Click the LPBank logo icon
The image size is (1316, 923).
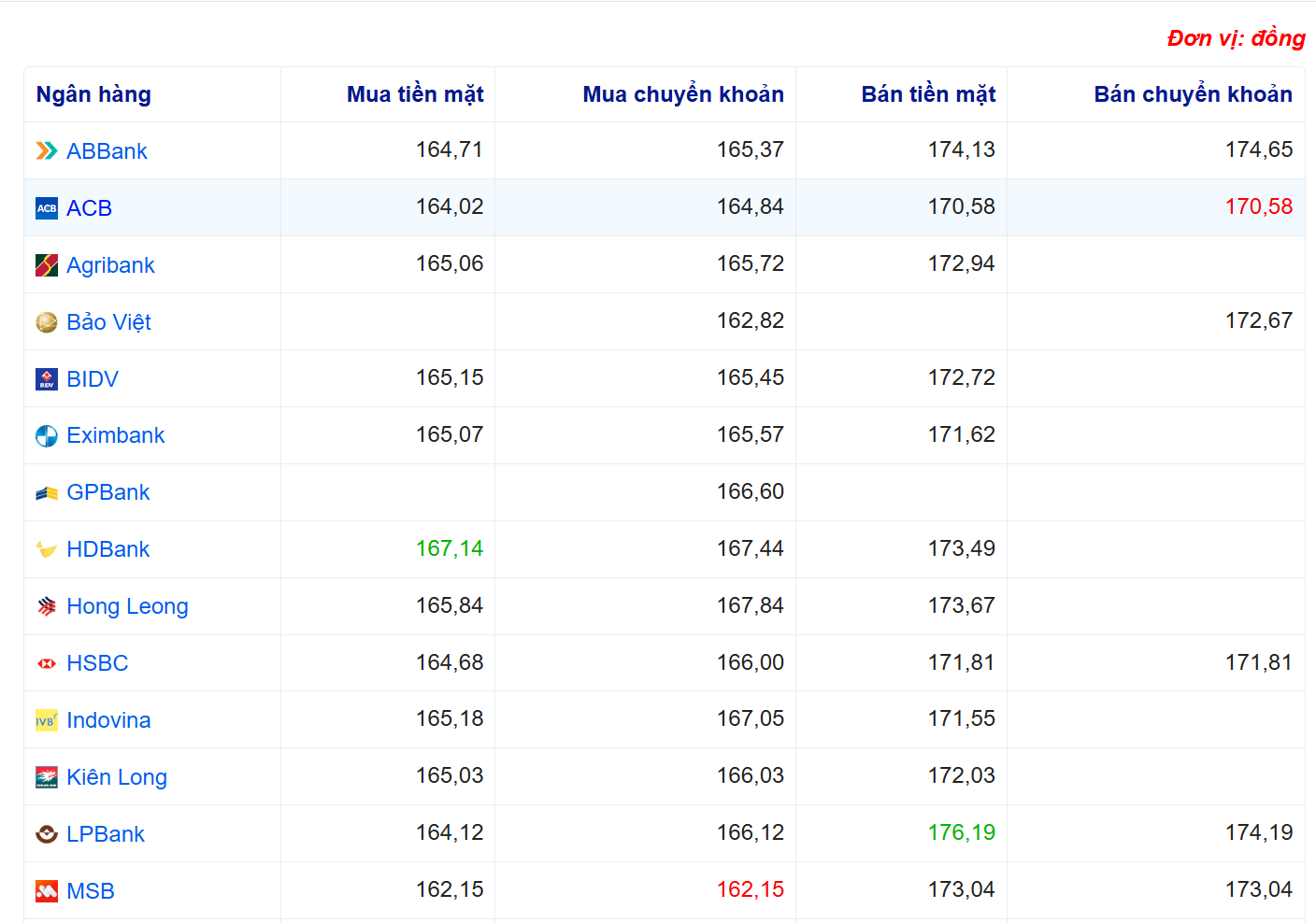click(x=47, y=834)
